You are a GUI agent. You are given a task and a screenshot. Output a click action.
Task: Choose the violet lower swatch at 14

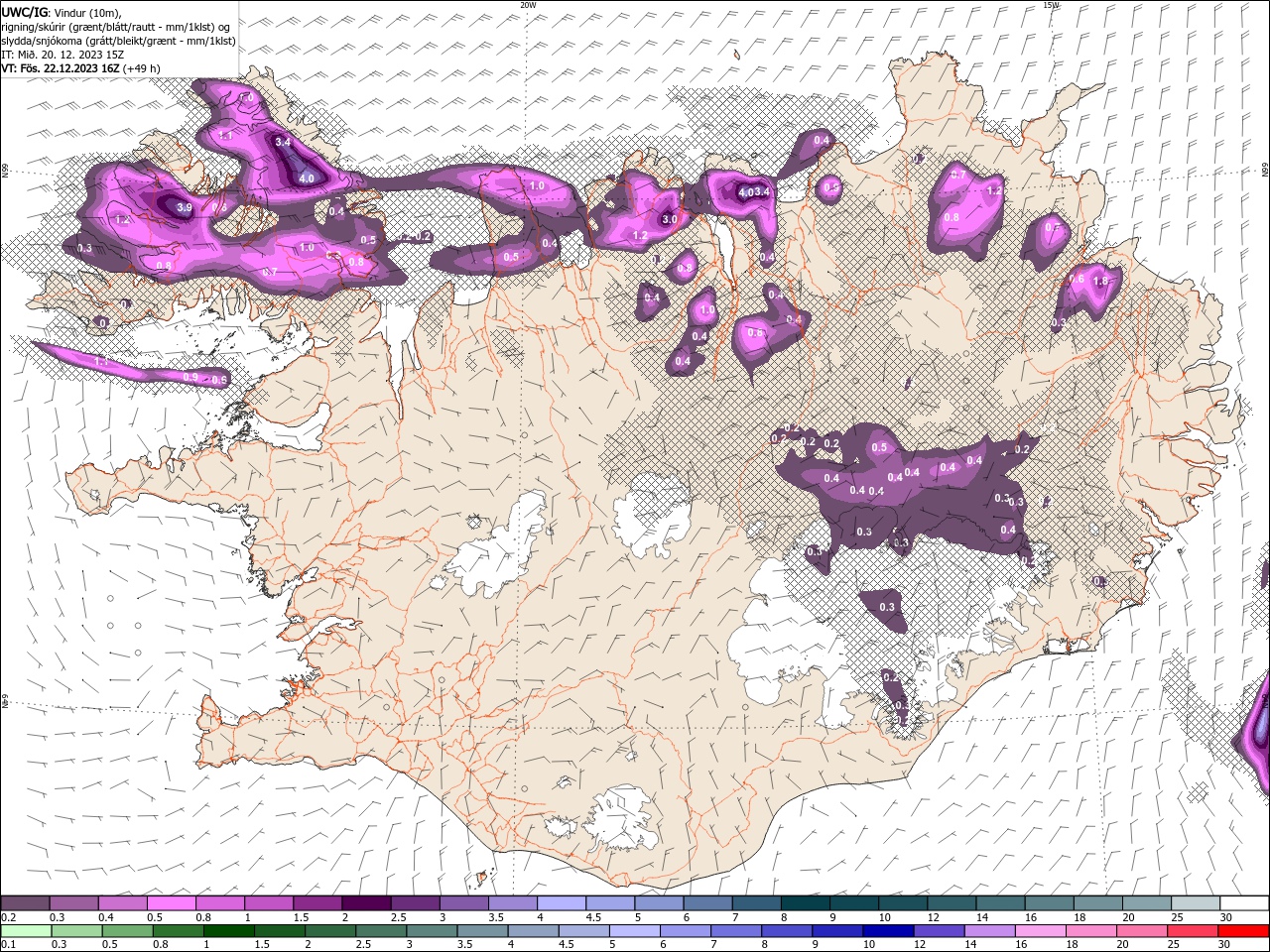[x=989, y=931]
